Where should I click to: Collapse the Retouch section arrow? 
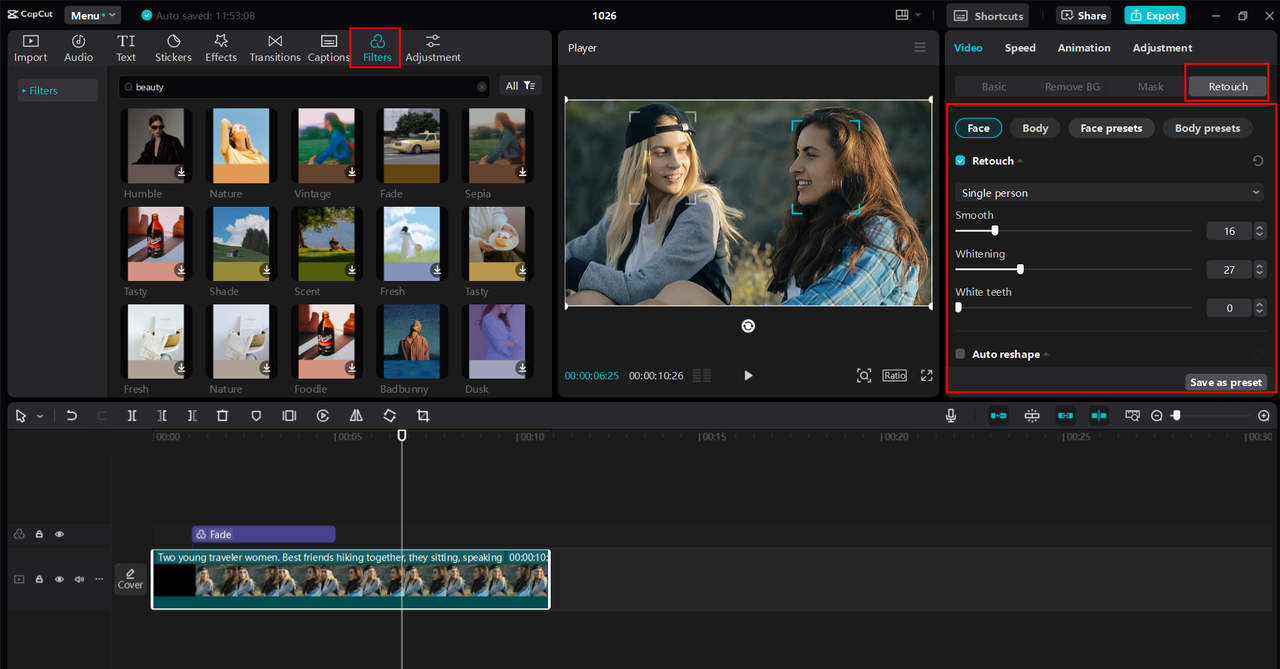1020,161
